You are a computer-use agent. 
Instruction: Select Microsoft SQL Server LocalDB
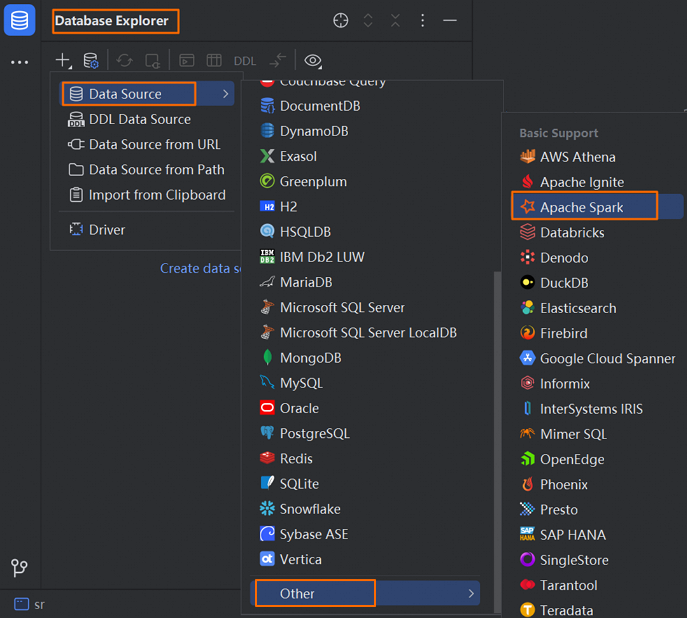365,332
